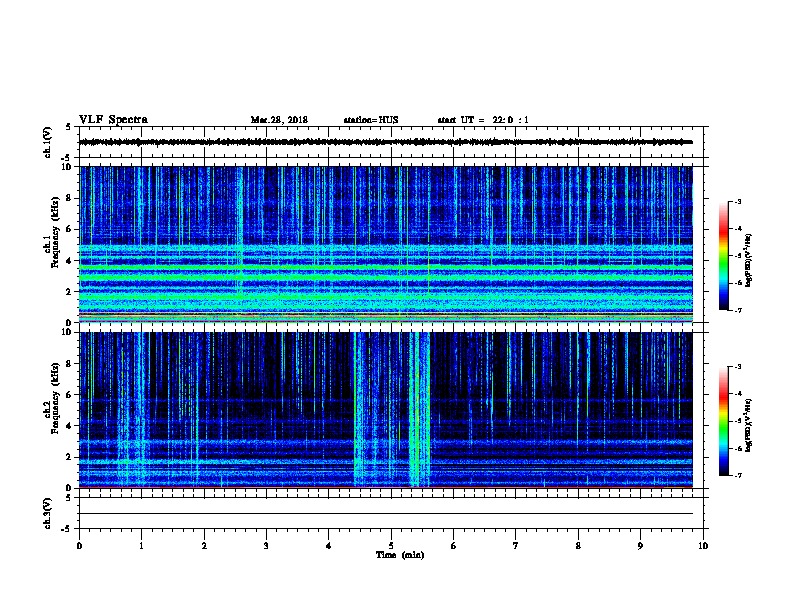The height and width of the screenshot is (612, 792).
Task: Click time axis tick label "8"
Action: [x=578, y=546]
